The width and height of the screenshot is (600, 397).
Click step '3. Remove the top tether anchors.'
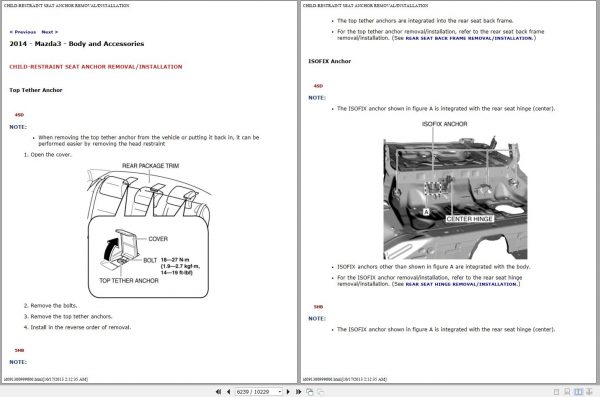(x=68, y=317)
